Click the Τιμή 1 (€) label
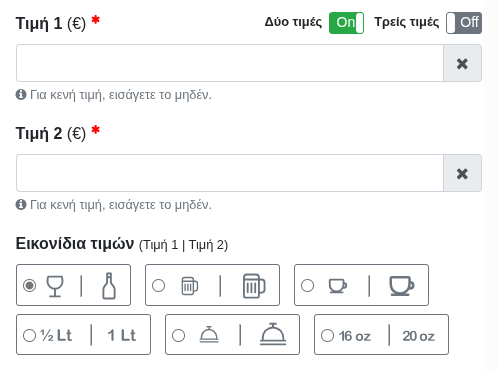498x370 pixels. [51, 23]
